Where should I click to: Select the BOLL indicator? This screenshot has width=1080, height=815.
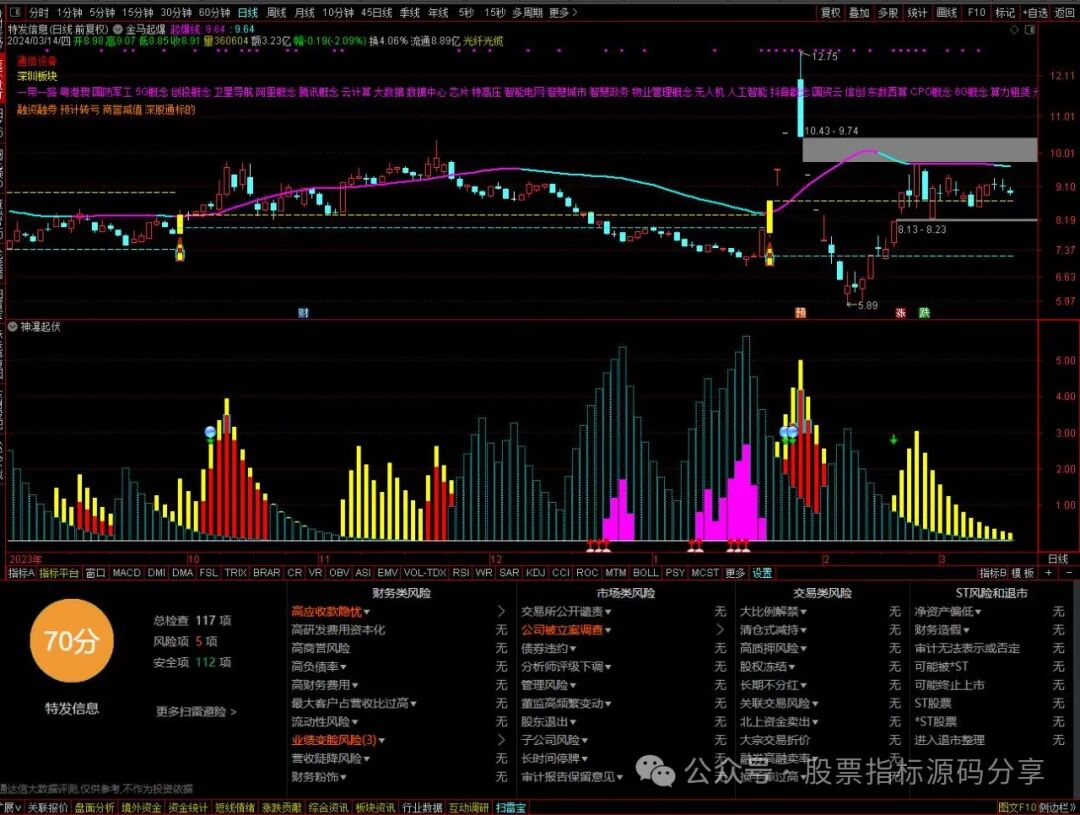coord(646,572)
